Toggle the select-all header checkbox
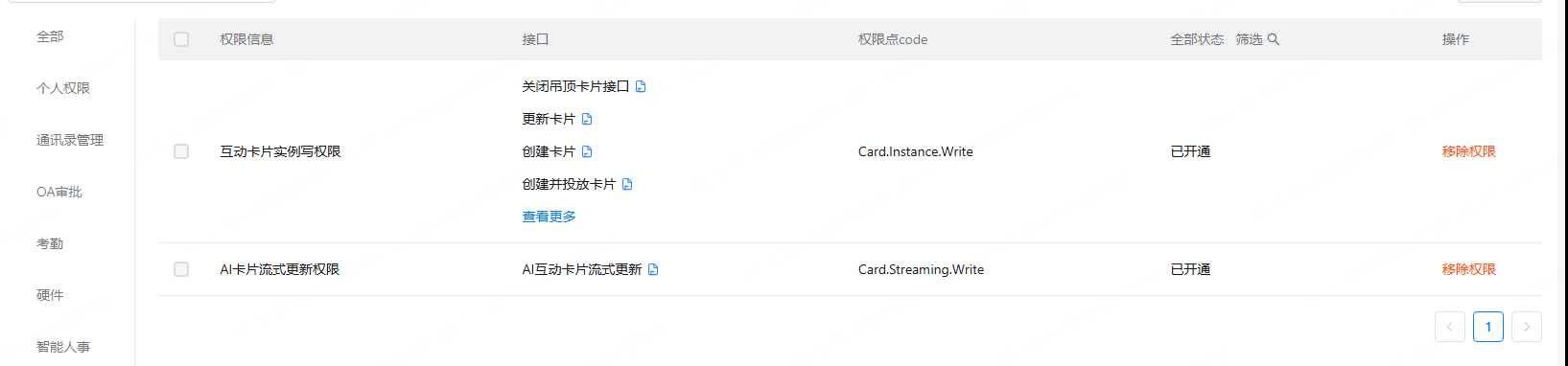1568x366 pixels. pos(181,39)
